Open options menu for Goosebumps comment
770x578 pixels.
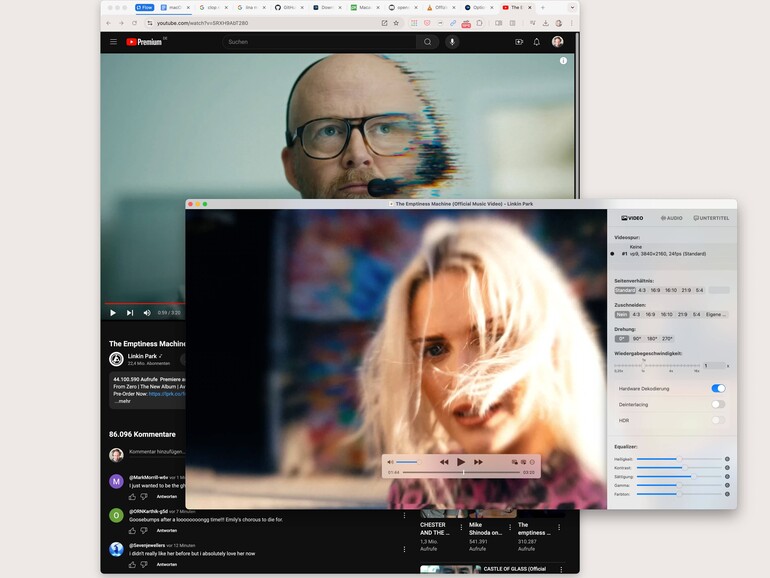coord(404,516)
